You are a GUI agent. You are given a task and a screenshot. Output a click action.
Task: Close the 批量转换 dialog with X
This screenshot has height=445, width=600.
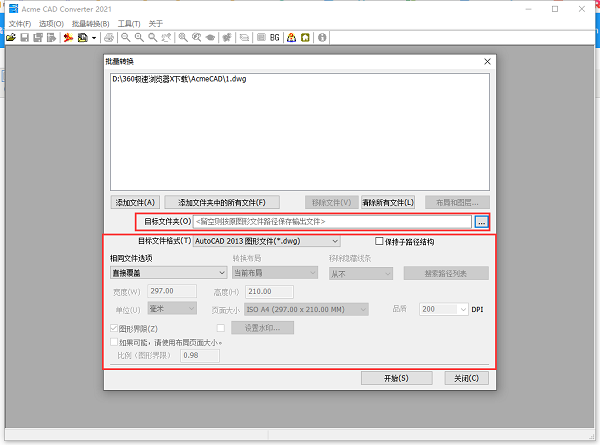pyautogui.click(x=487, y=62)
